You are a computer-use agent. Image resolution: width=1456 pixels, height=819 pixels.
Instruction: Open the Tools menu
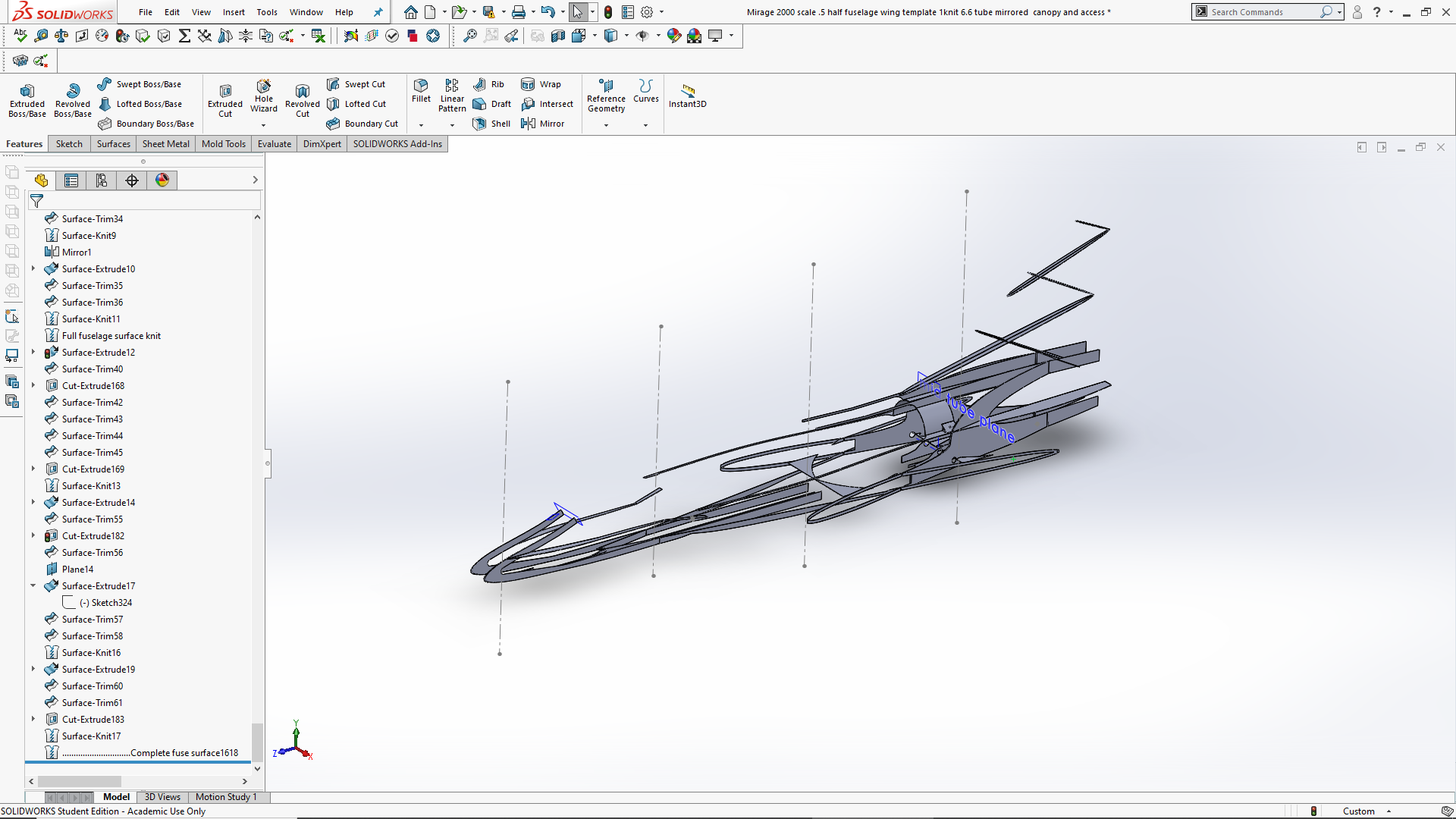click(x=267, y=12)
